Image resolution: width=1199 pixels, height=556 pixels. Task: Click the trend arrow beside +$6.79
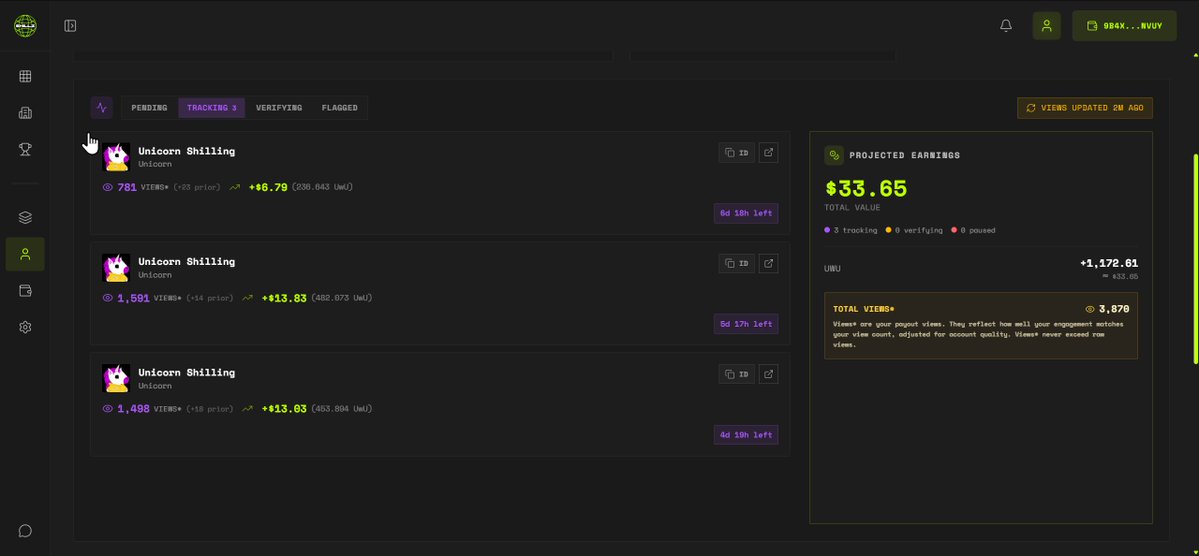(x=235, y=187)
